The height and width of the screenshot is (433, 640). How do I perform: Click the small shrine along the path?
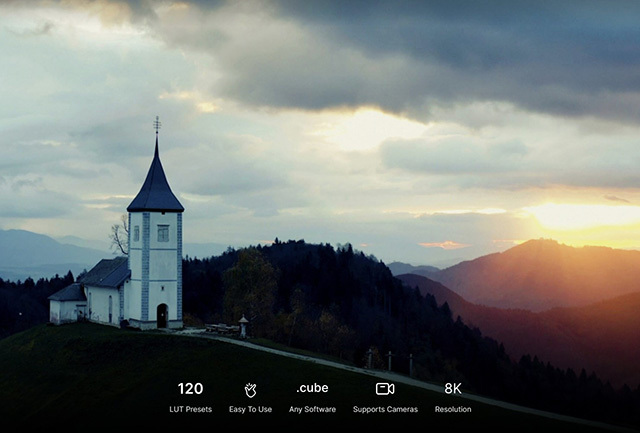tap(243, 326)
